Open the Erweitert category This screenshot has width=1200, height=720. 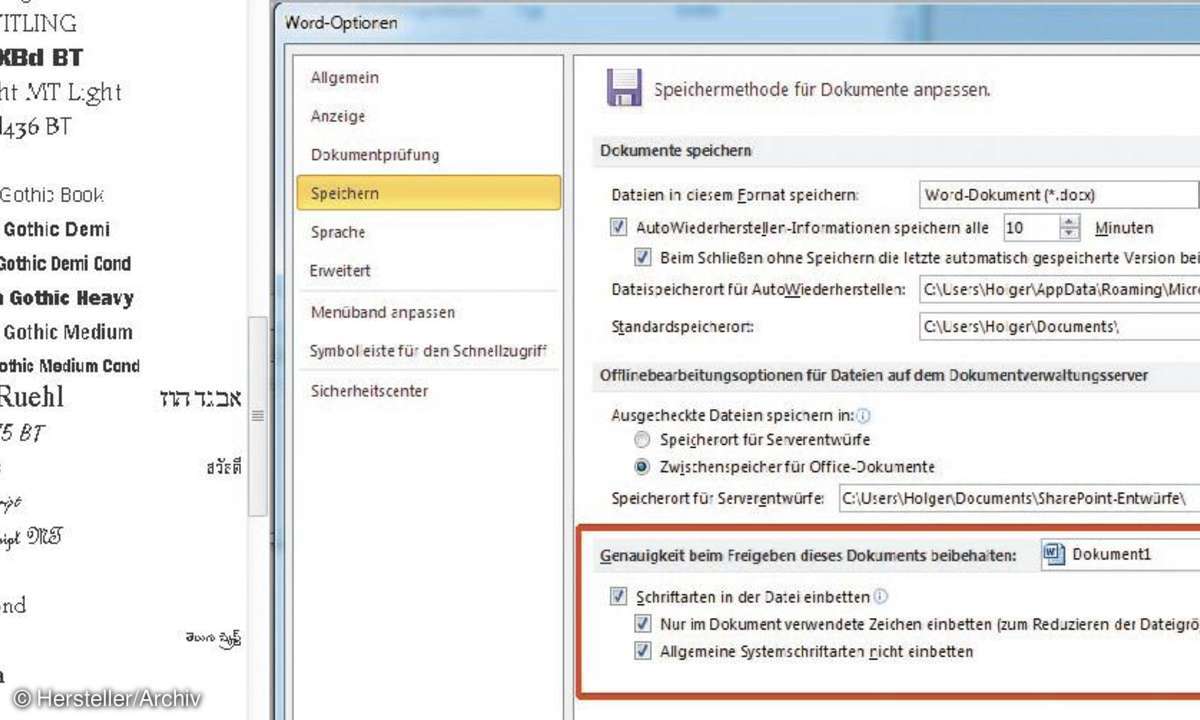tap(429, 270)
